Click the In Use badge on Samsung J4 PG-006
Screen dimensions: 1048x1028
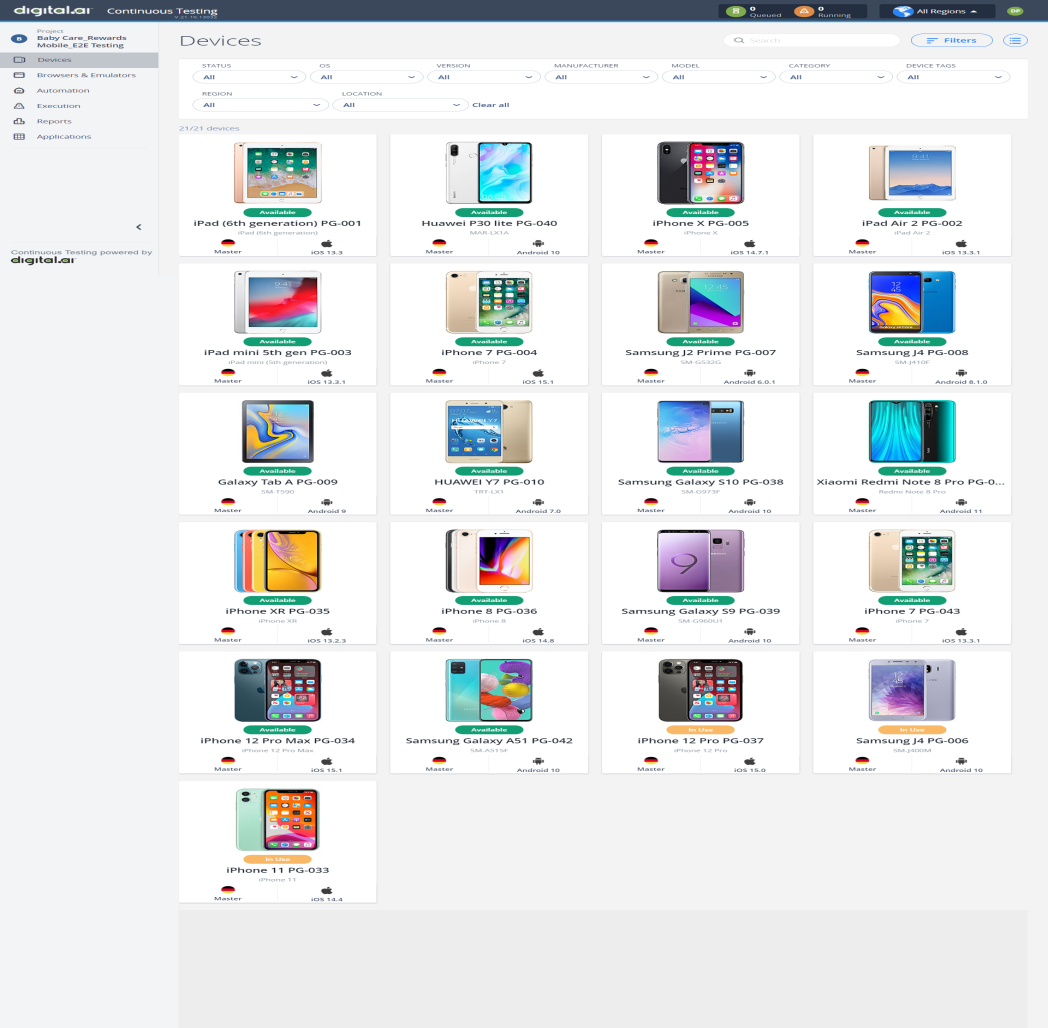(x=912, y=730)
